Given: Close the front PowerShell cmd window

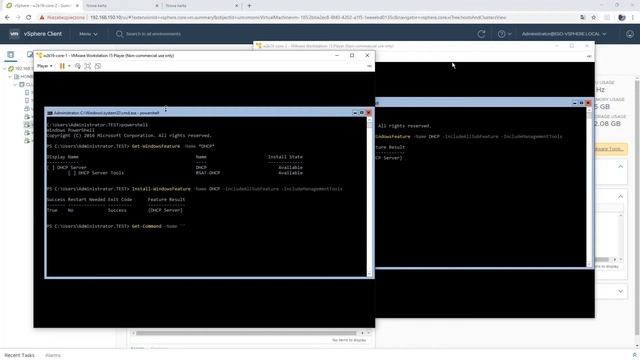Looking at the screenshot, I should point(369,113).
